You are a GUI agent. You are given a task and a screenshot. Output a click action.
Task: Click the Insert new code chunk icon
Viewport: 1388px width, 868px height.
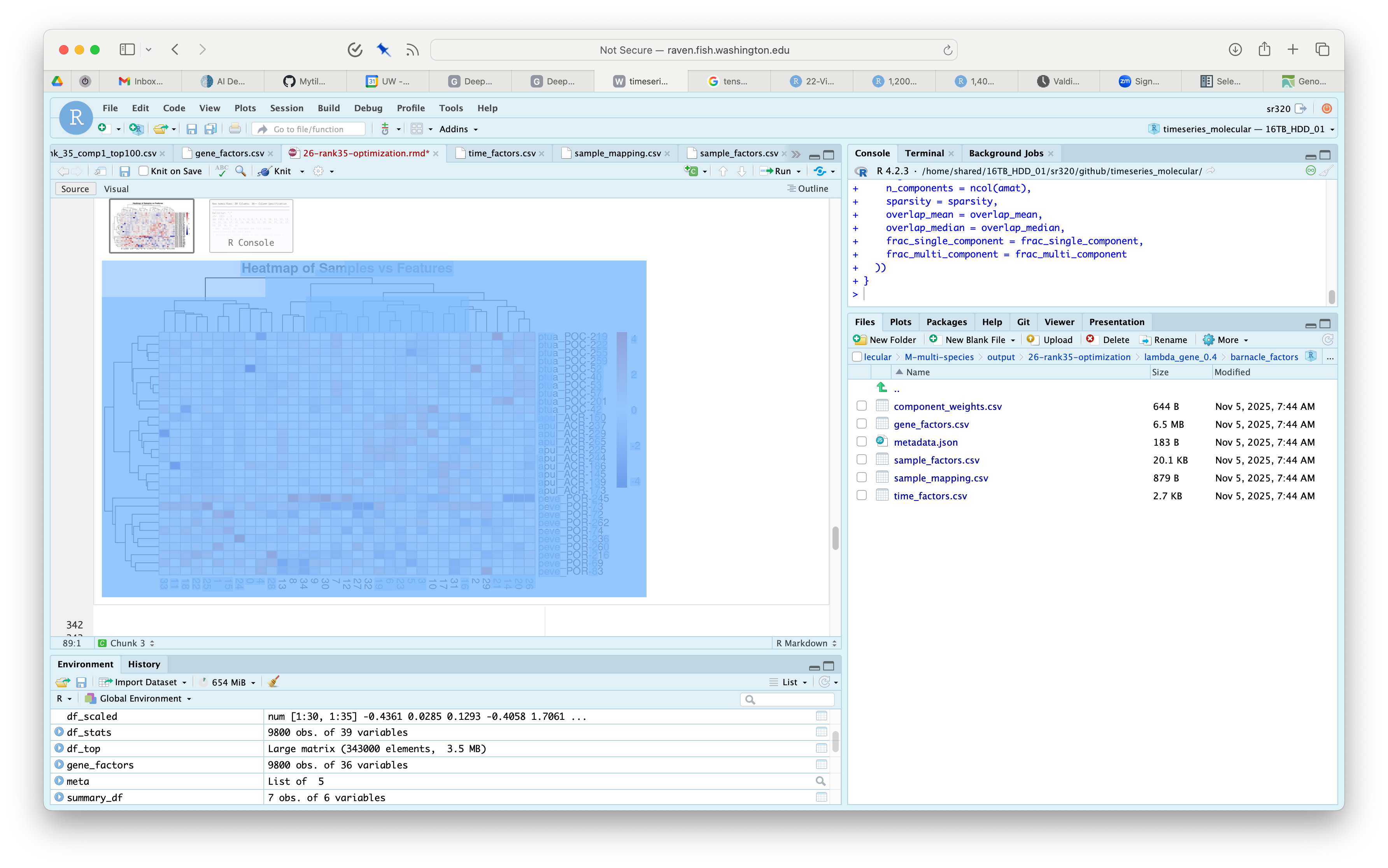[691, 171]
